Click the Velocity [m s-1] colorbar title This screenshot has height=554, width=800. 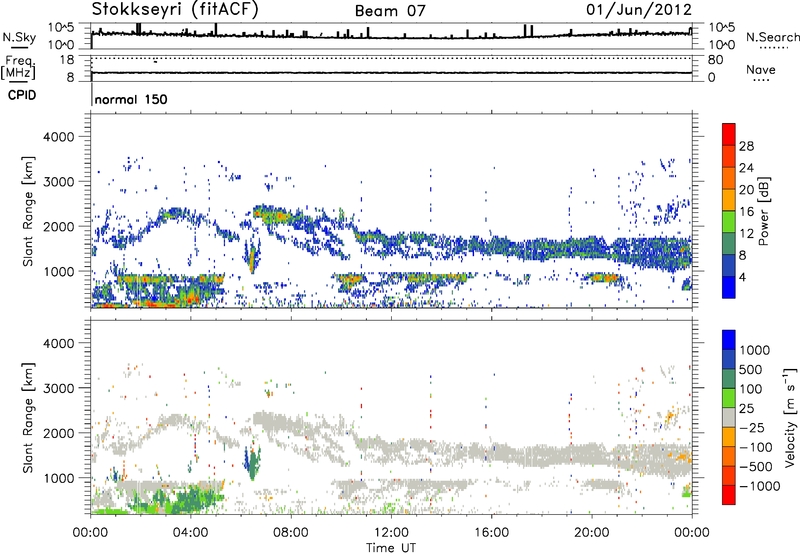pos(790,418)
